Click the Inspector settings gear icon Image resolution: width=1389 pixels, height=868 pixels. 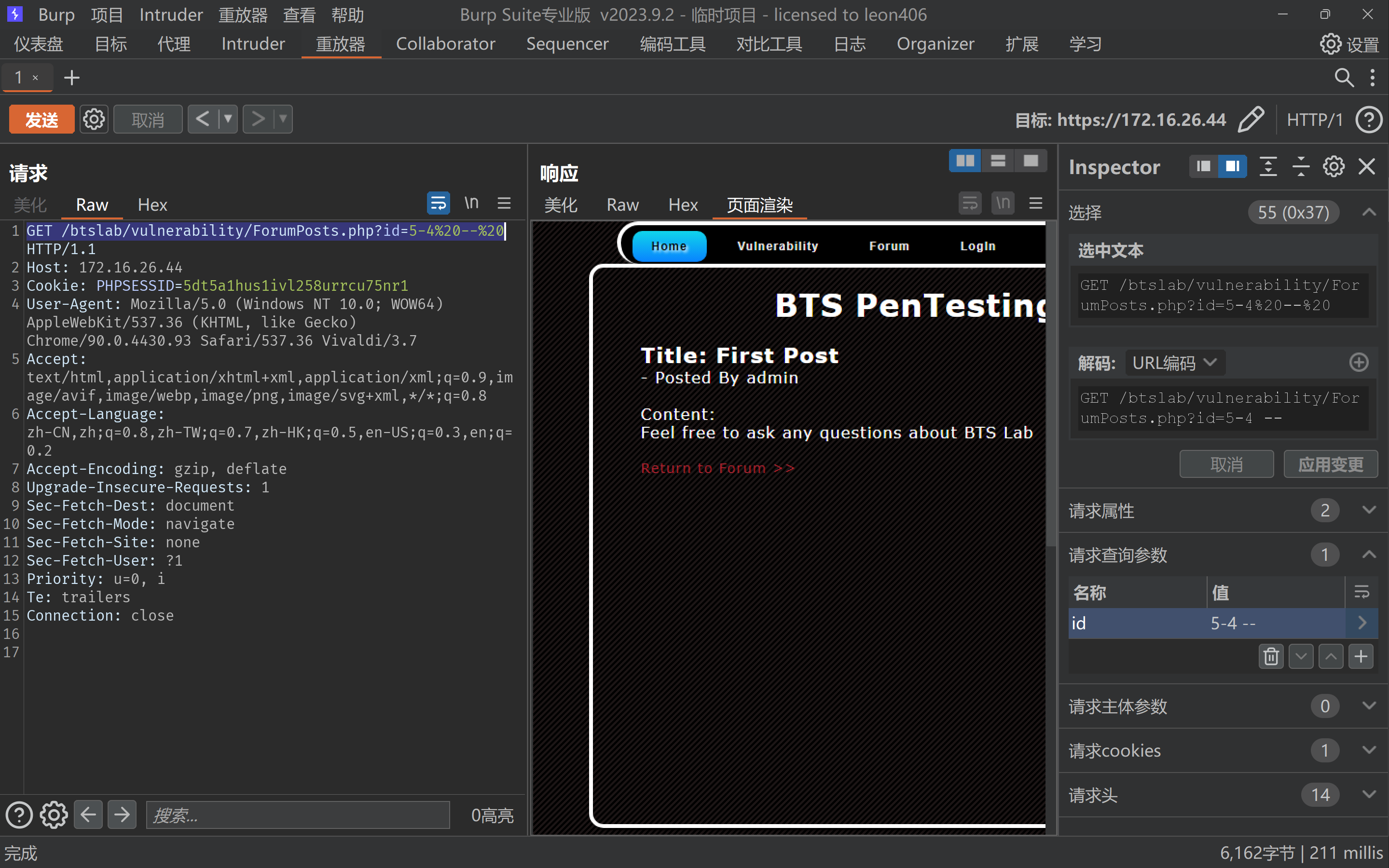pos(1333,167)
